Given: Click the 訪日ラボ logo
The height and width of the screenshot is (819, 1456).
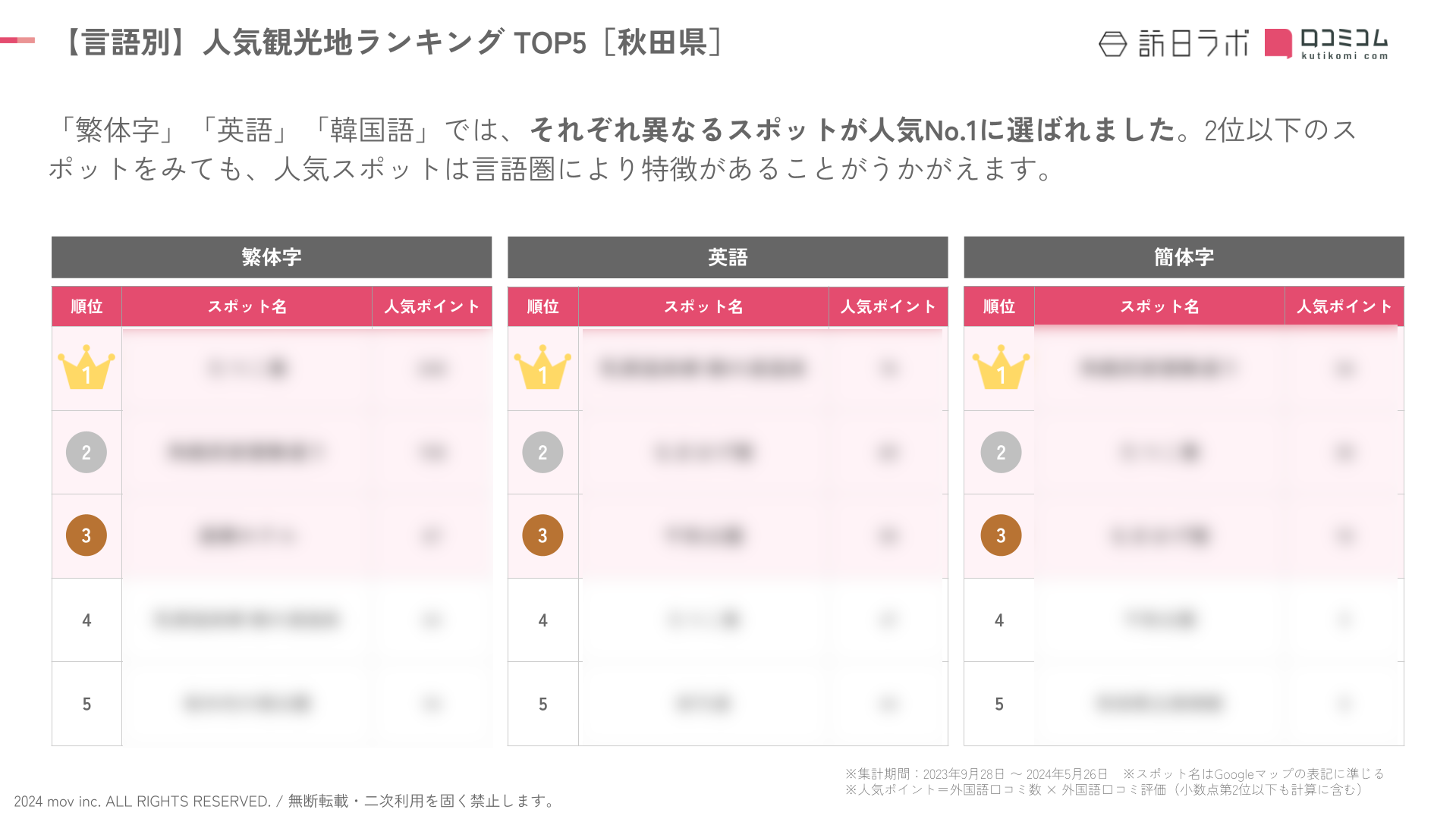Looking at the screenshot, I should [1173, 44].
